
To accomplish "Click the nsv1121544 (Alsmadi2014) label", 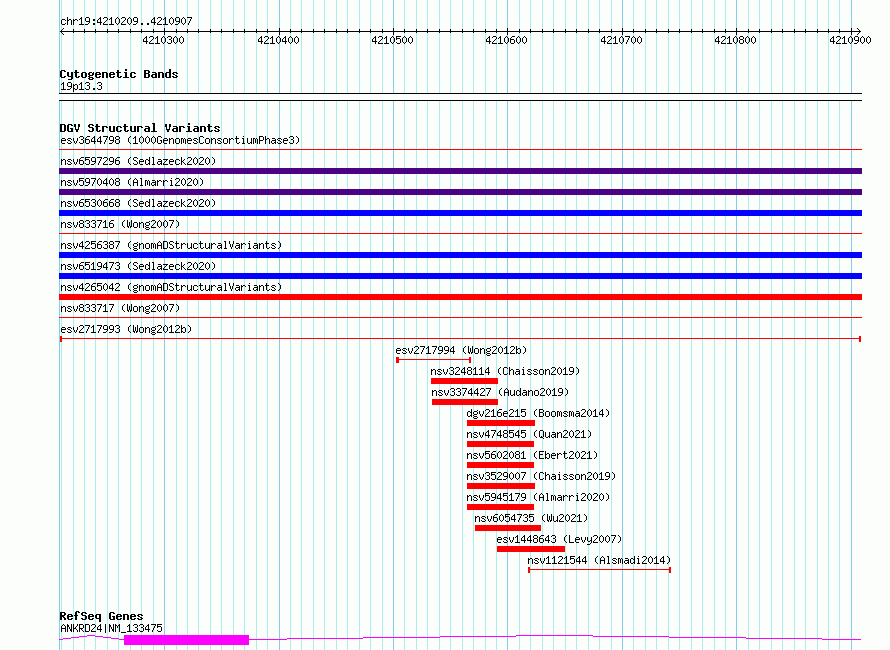I will pyautogui.click(x=599, y=560).
